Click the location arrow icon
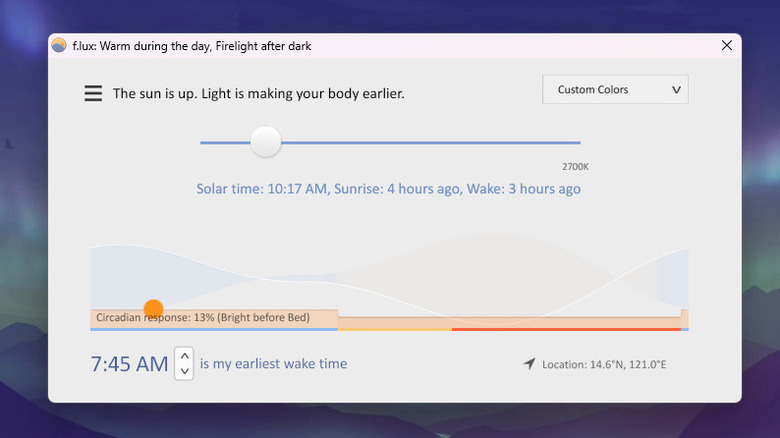Viewport: 780px width, 438px height. [x=529, y=364]
